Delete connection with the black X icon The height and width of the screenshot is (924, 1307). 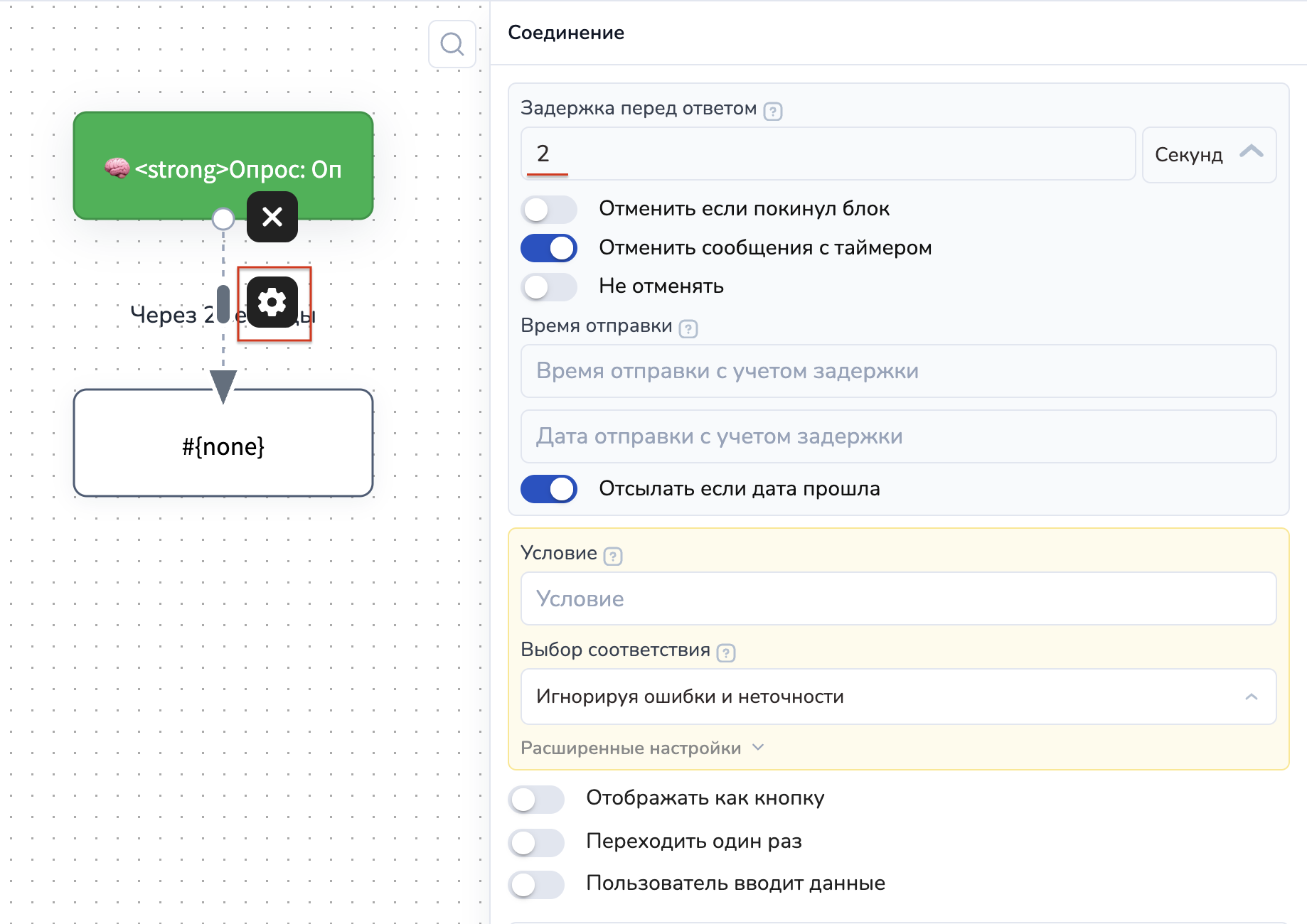272,217
